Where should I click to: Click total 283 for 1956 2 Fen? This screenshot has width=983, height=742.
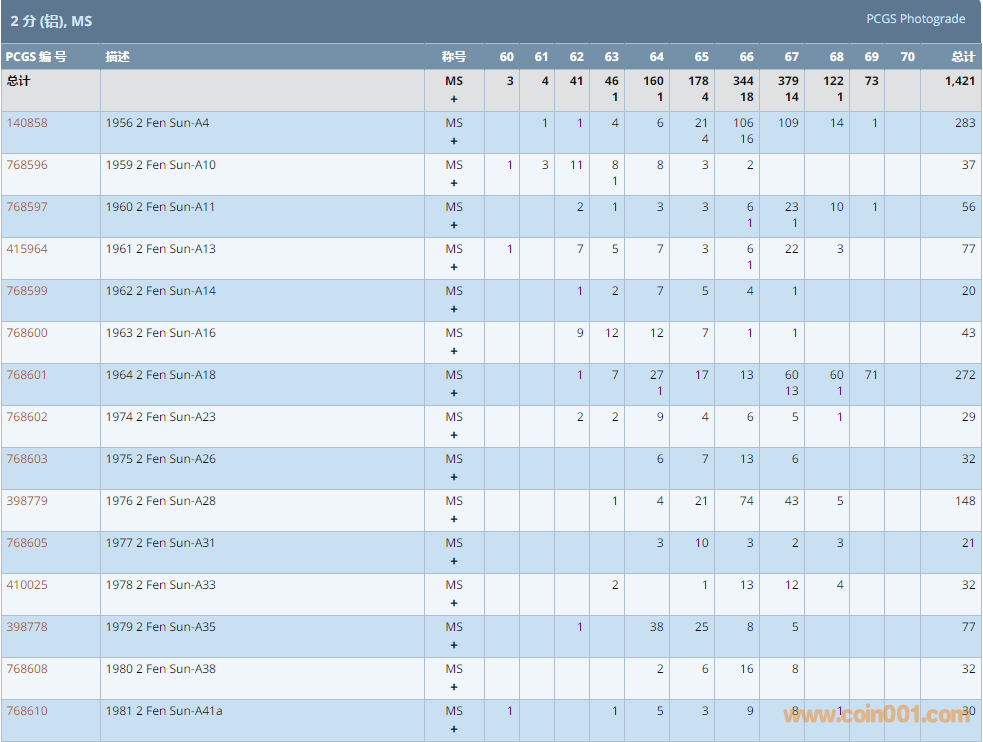tap(964, 123)
